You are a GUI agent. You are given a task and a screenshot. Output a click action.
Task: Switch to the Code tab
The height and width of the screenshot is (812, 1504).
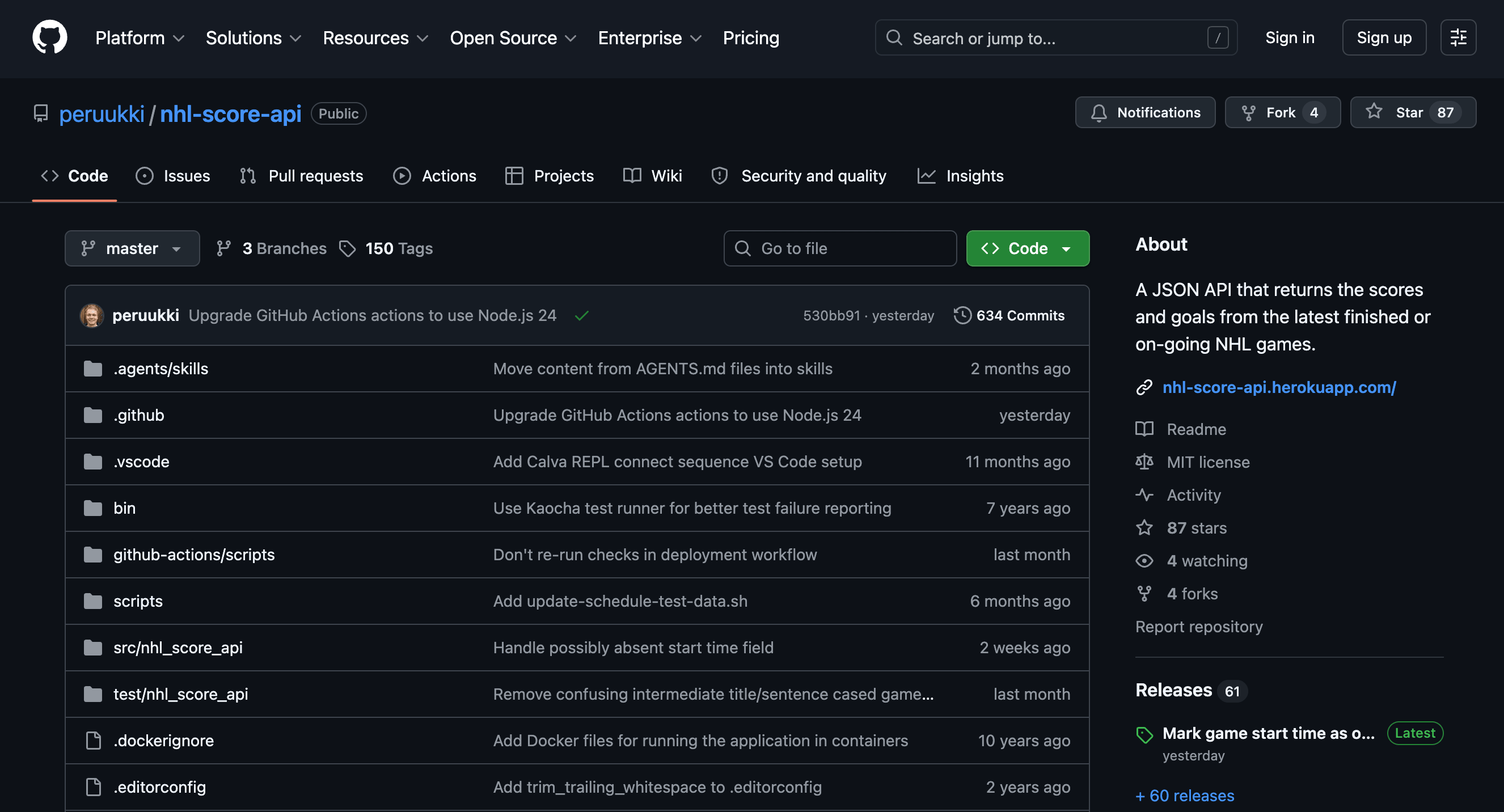coord(75,176)
